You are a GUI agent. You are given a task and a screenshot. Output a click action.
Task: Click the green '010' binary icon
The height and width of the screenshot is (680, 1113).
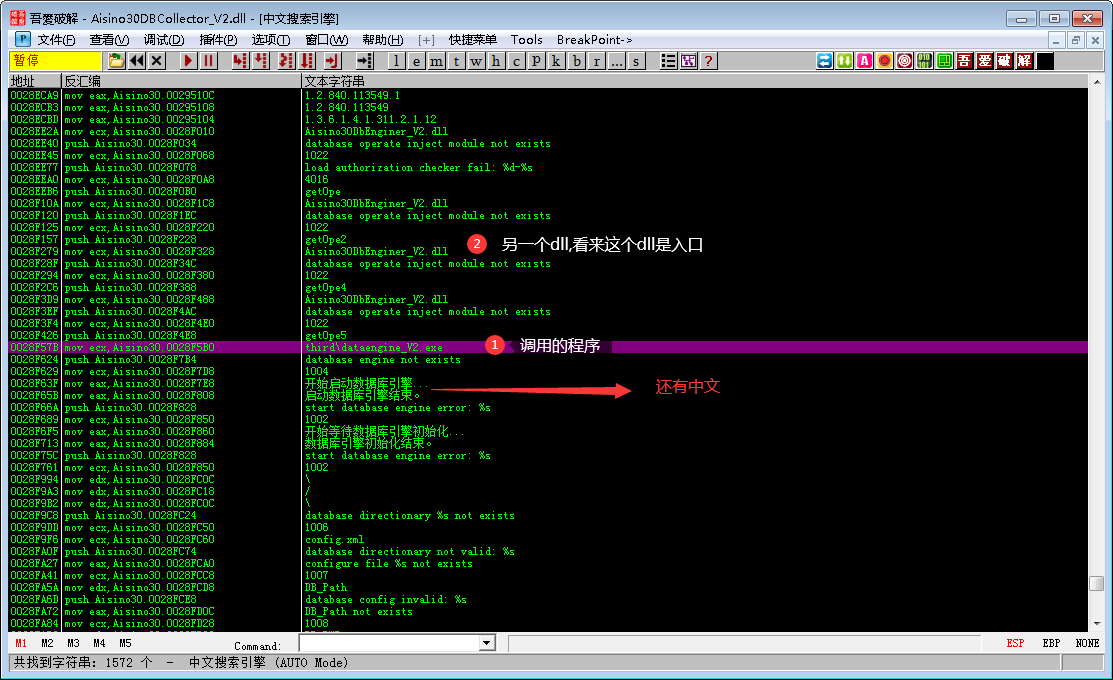923,60
